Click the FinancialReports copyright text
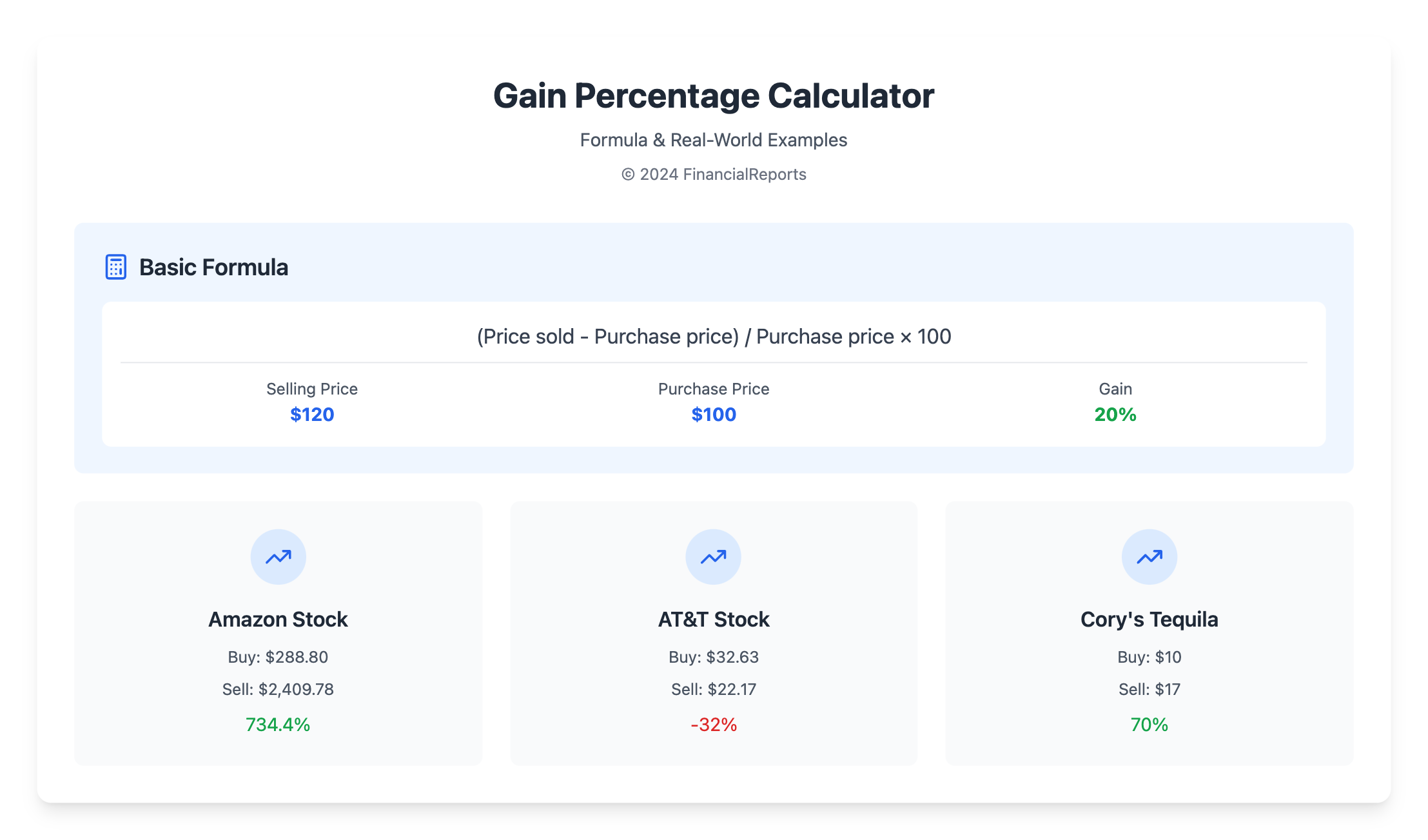The image size is (1428, 840). click(x=713, y=175)
